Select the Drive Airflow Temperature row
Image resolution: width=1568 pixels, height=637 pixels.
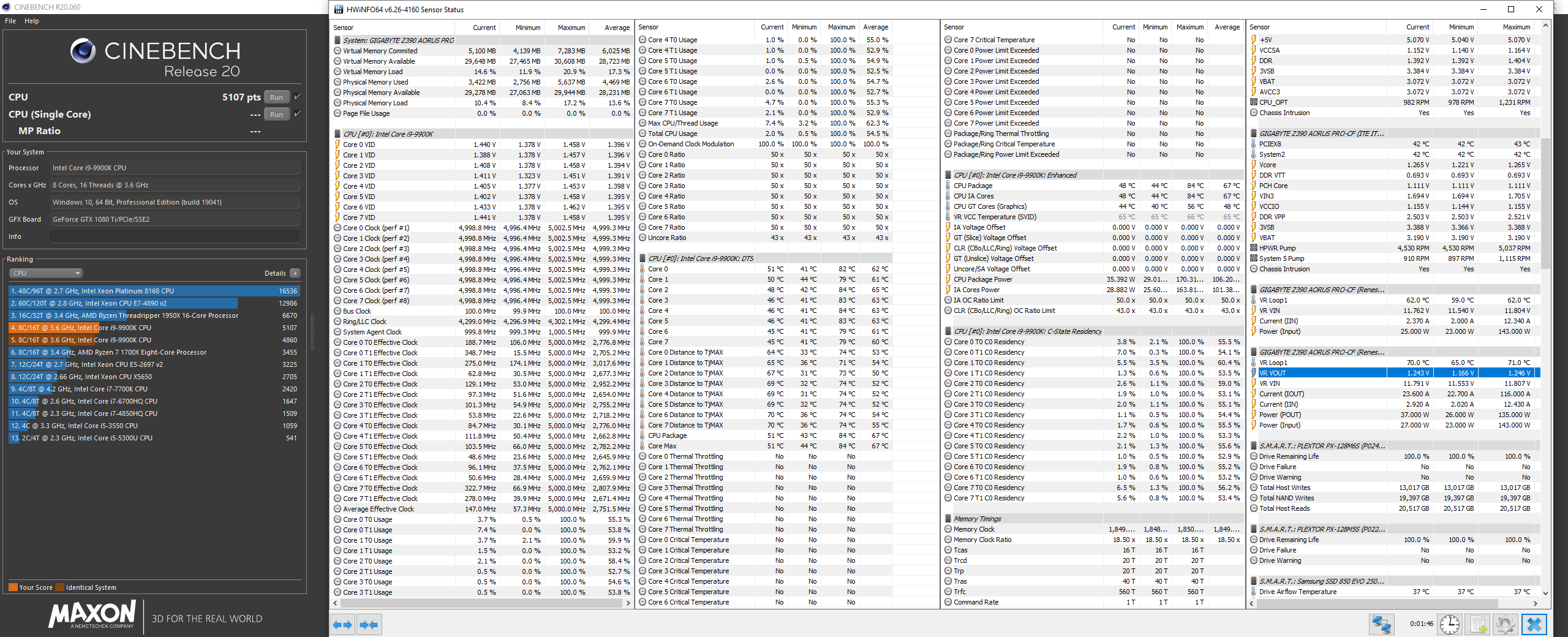(1394, 592)
